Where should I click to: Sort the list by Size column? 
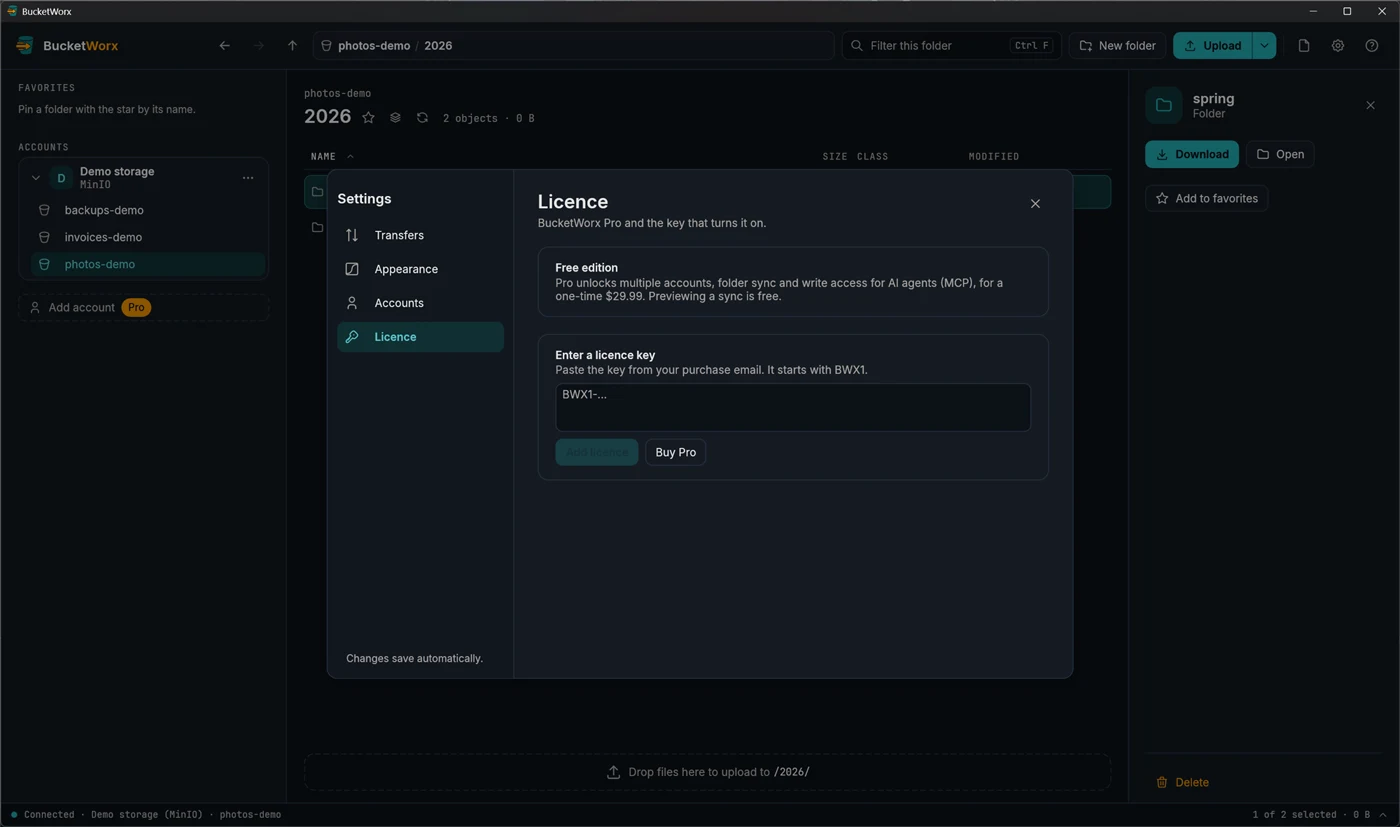[834, 156]
